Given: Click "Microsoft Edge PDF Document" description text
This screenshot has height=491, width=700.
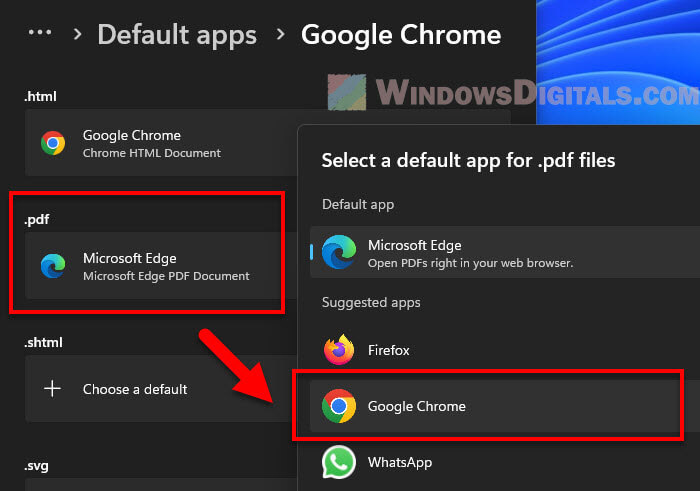Looking at the screenshot, I should (166, 276).
